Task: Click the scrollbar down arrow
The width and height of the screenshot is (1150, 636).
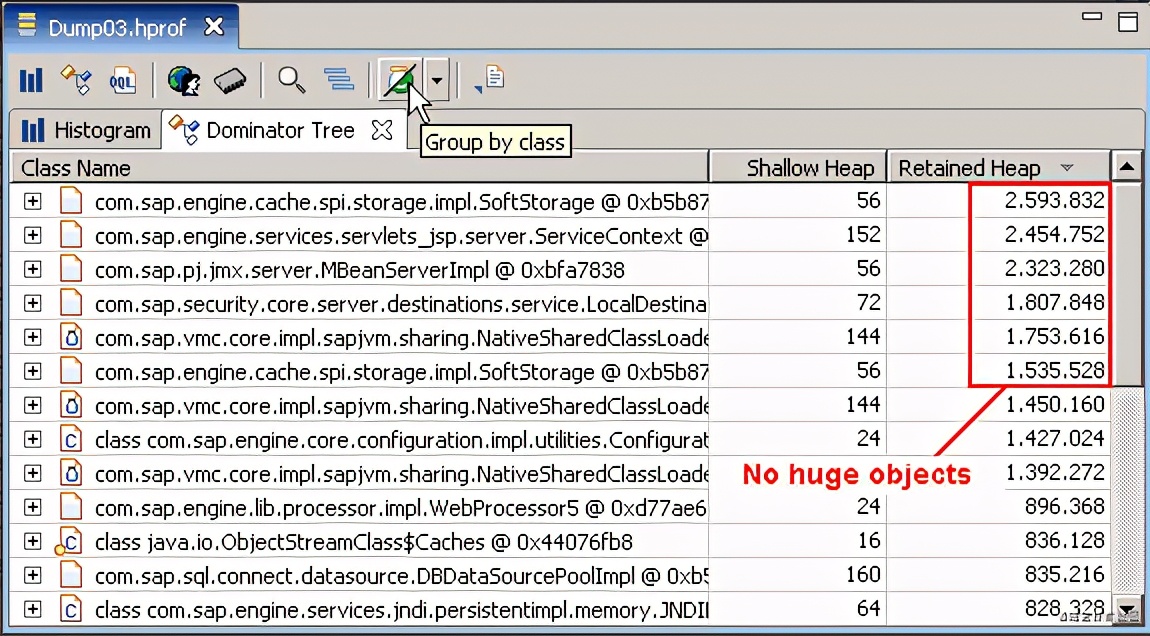Action: point(1127,609)
